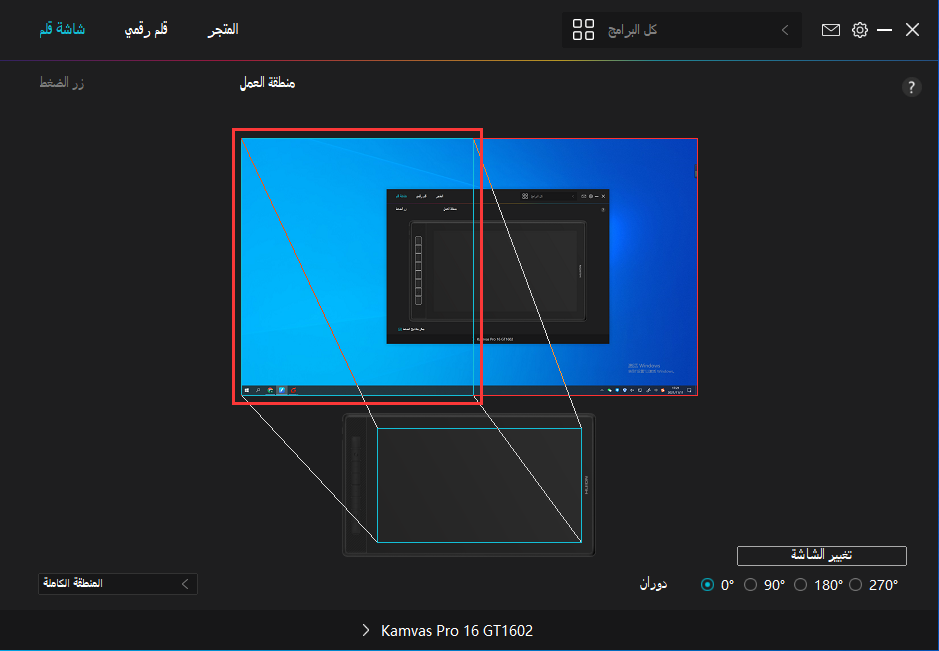Click the tablet working area preview
Viewport: 939px width, 651px height.
479,485
